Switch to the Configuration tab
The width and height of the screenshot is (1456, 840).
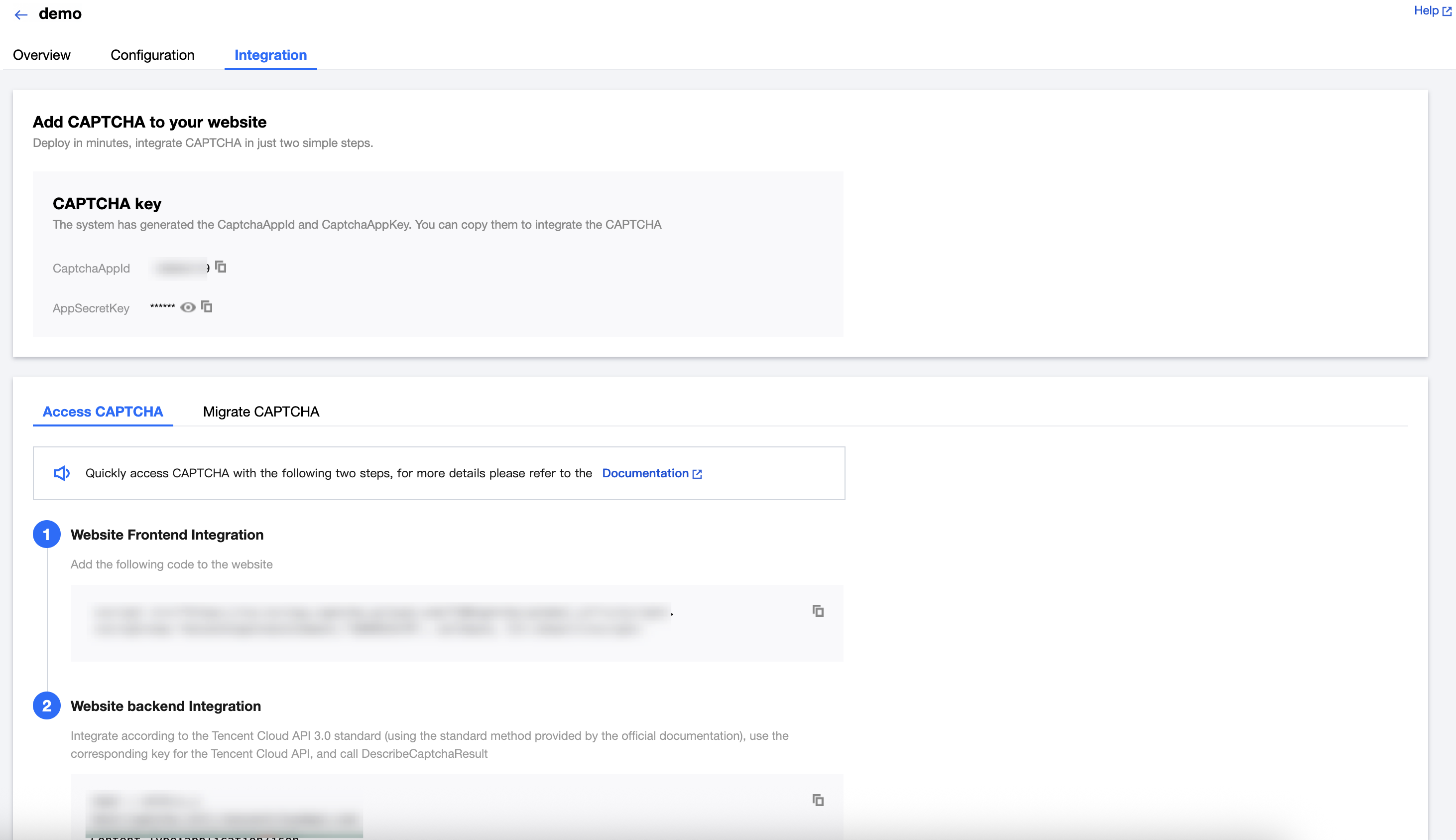point(152,55)
